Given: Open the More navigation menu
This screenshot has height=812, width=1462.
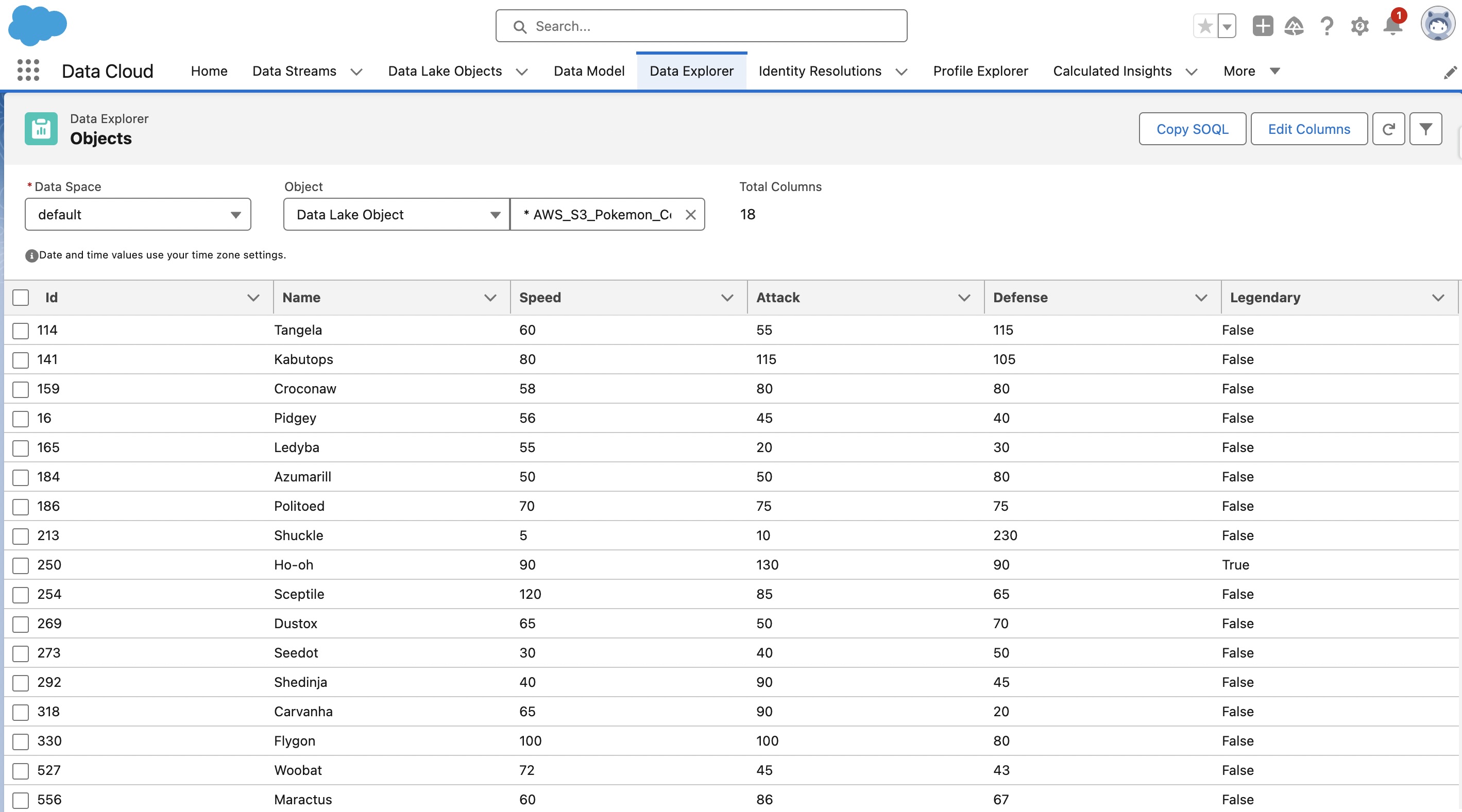Looking at the screenshot, I should pyautogui.click(x=1251, y=71).
